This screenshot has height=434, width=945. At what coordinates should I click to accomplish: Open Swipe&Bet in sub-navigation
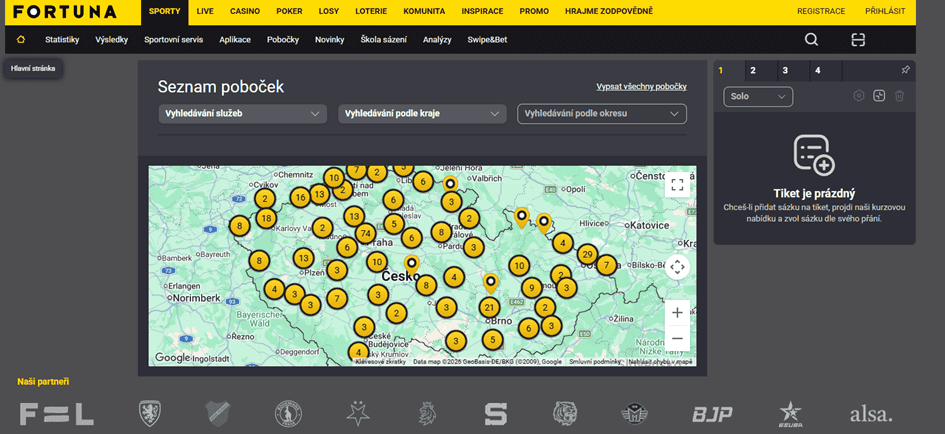488,40
